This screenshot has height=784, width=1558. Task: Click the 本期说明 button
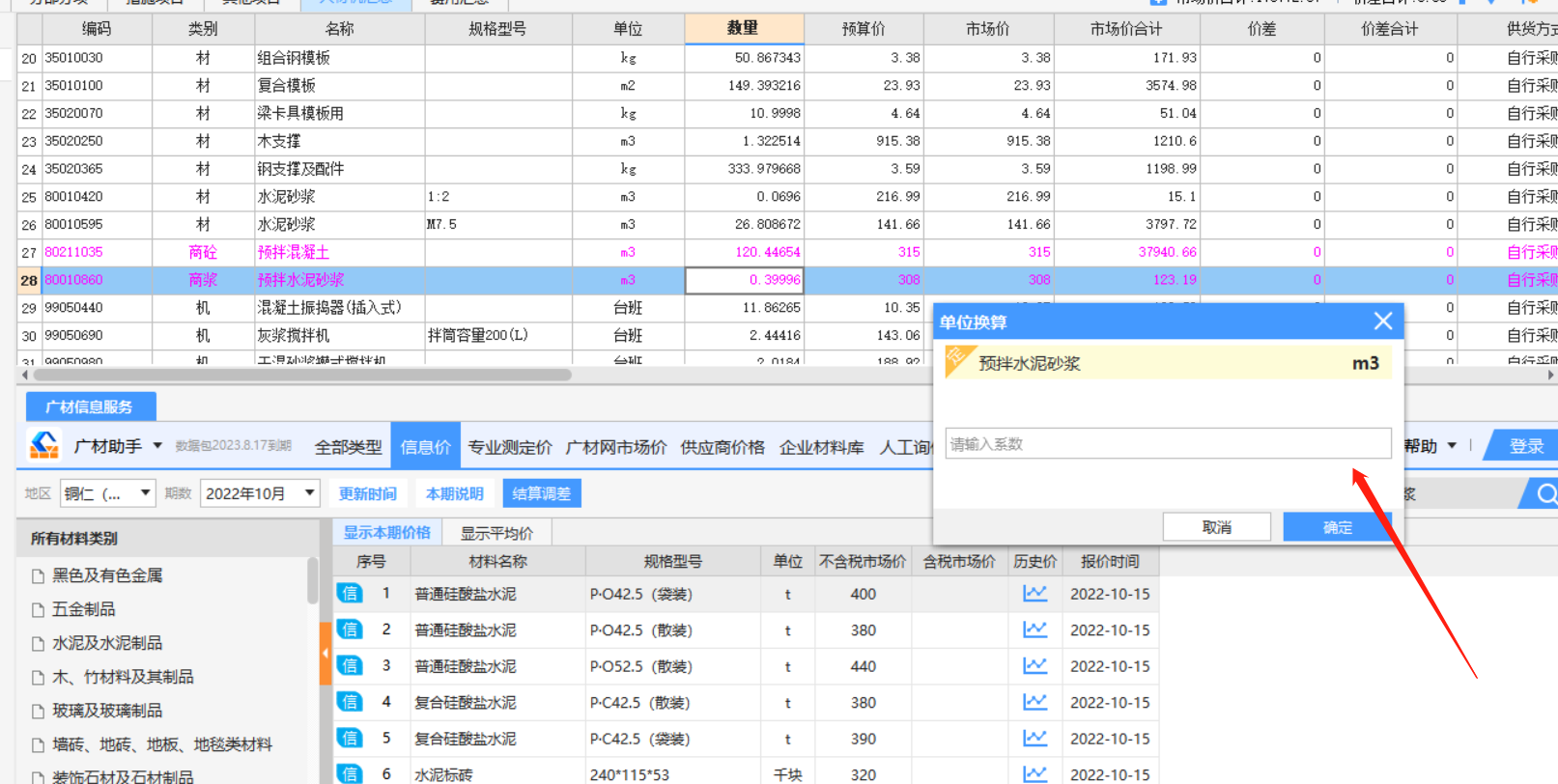click(454, 493)
